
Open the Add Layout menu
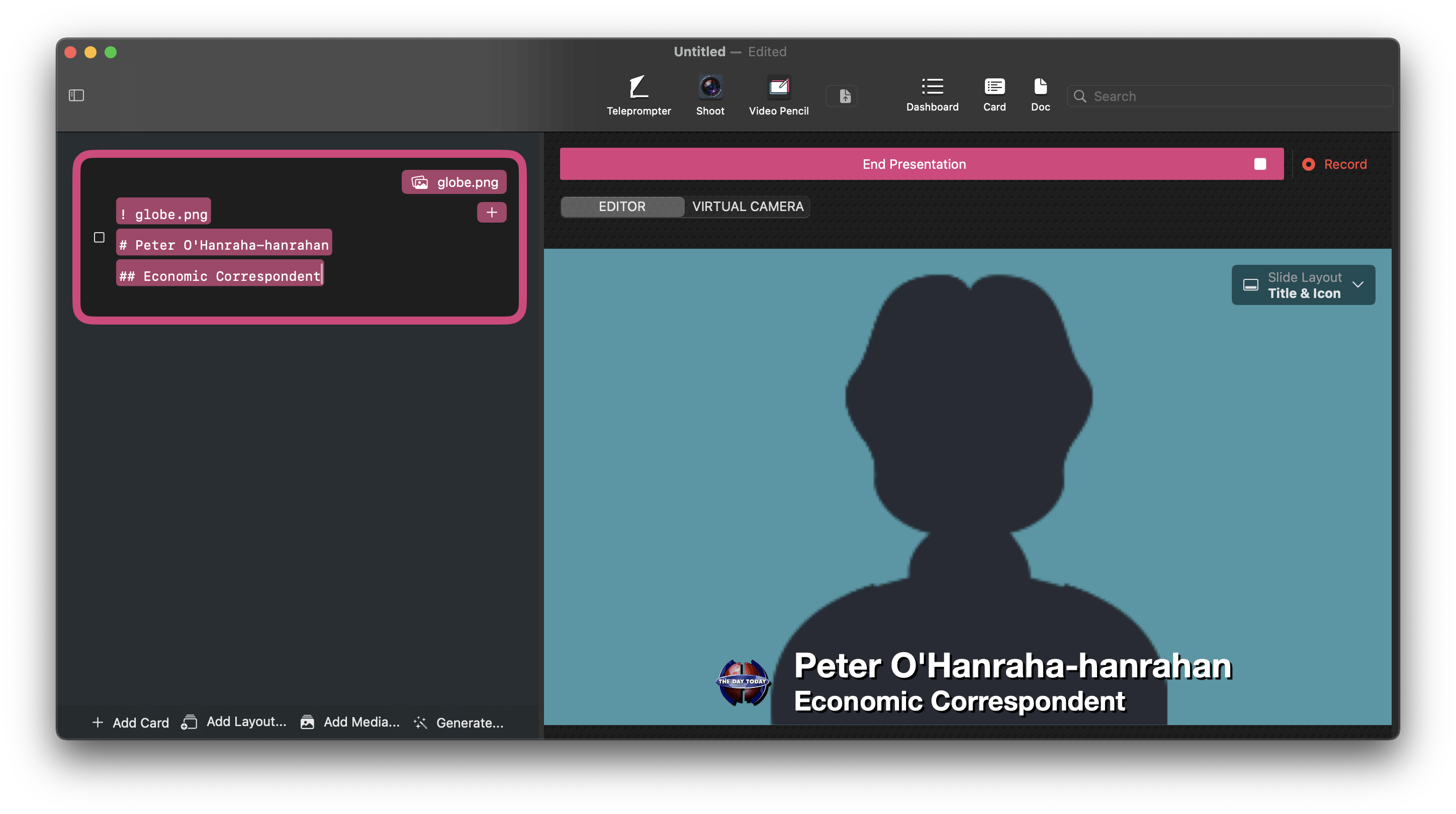[234, 722]
